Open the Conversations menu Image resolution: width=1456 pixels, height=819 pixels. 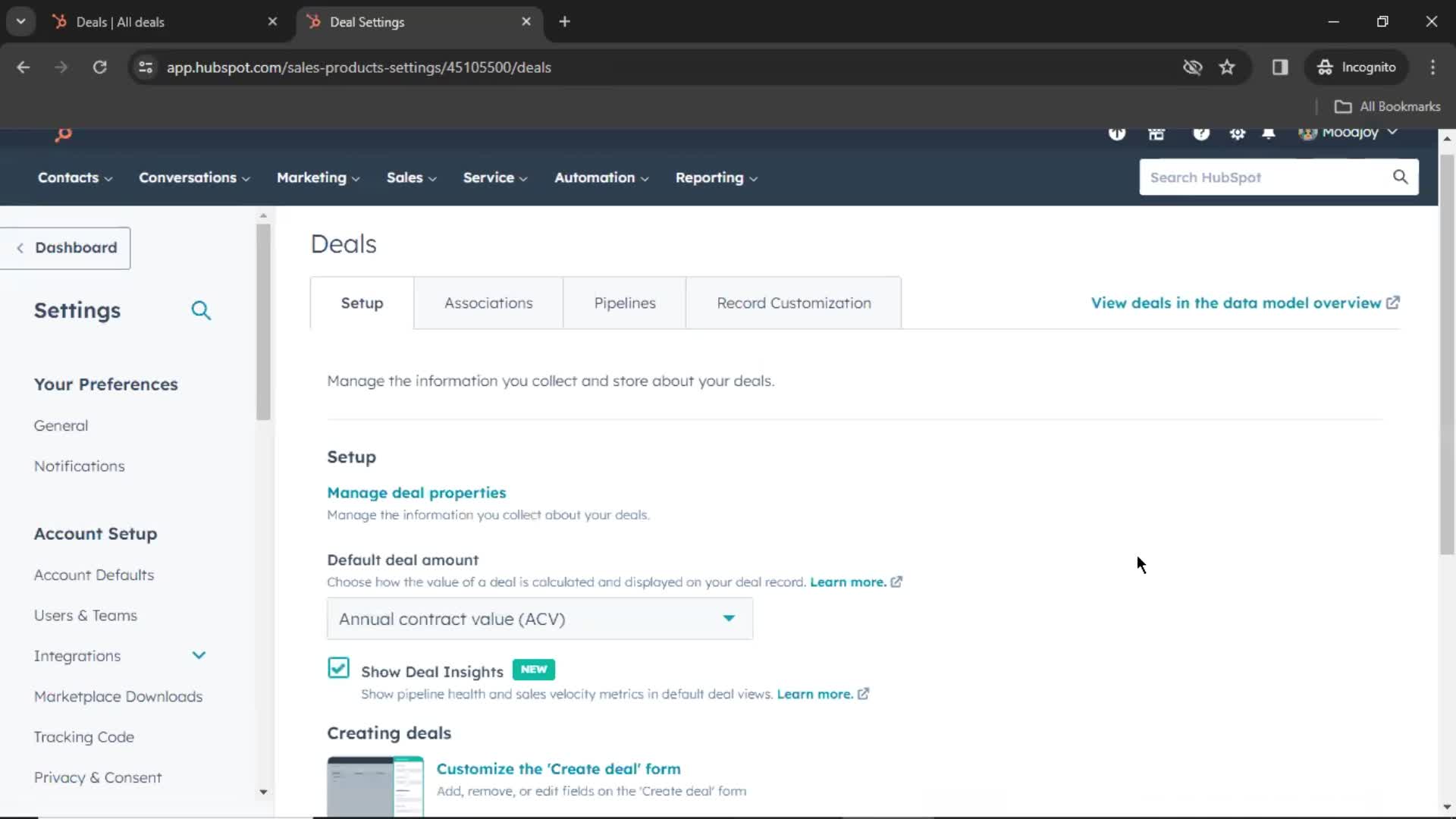194,177
